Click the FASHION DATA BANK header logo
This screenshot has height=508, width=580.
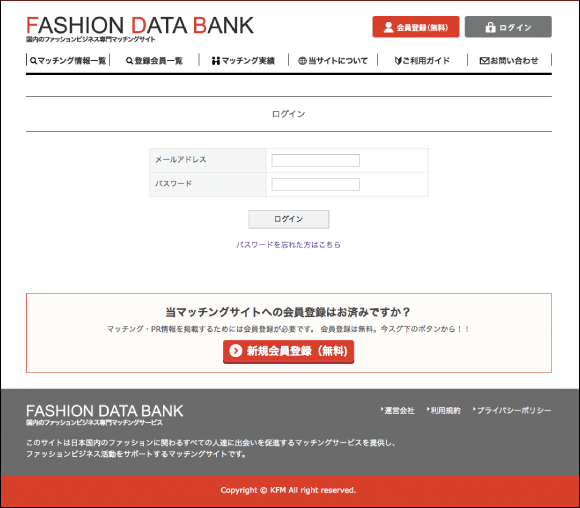[x=140, y=29]
